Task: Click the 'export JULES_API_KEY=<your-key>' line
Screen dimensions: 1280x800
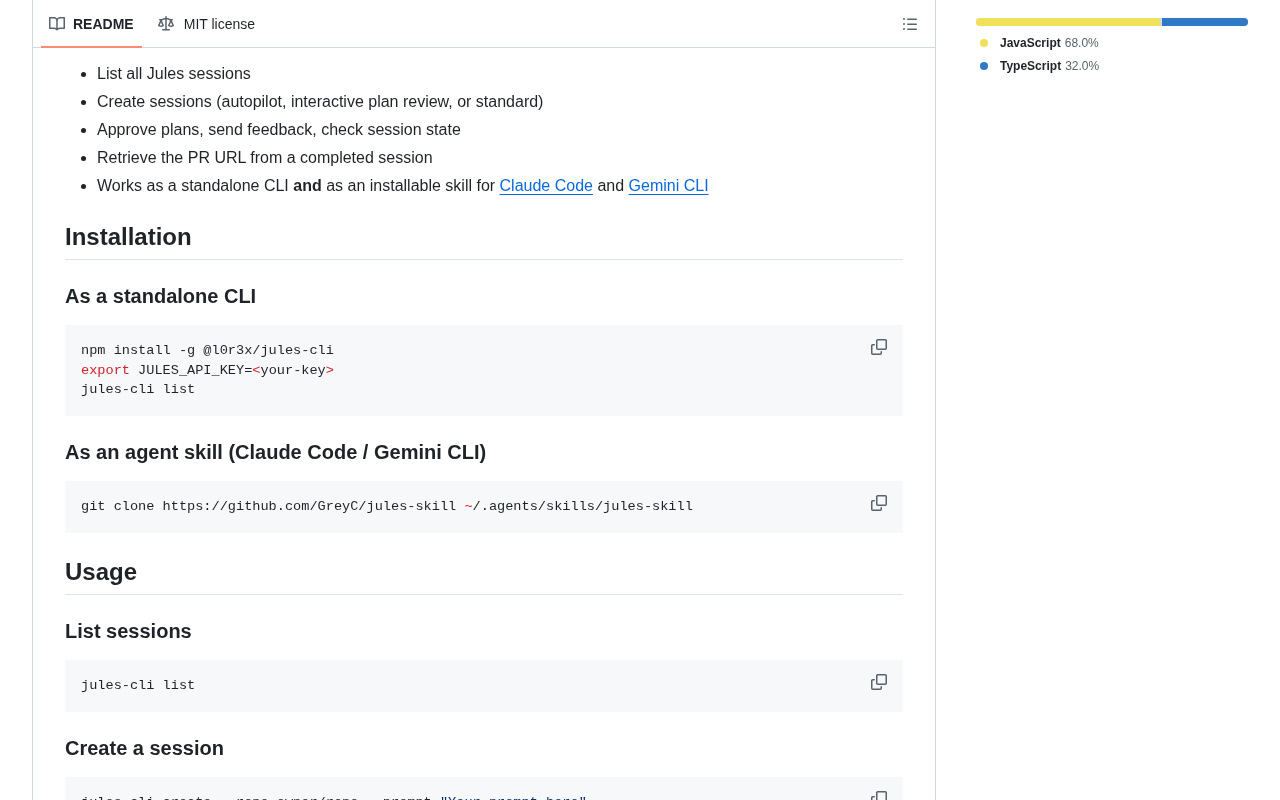Action: pyautogui.click(x=207, y=370)
